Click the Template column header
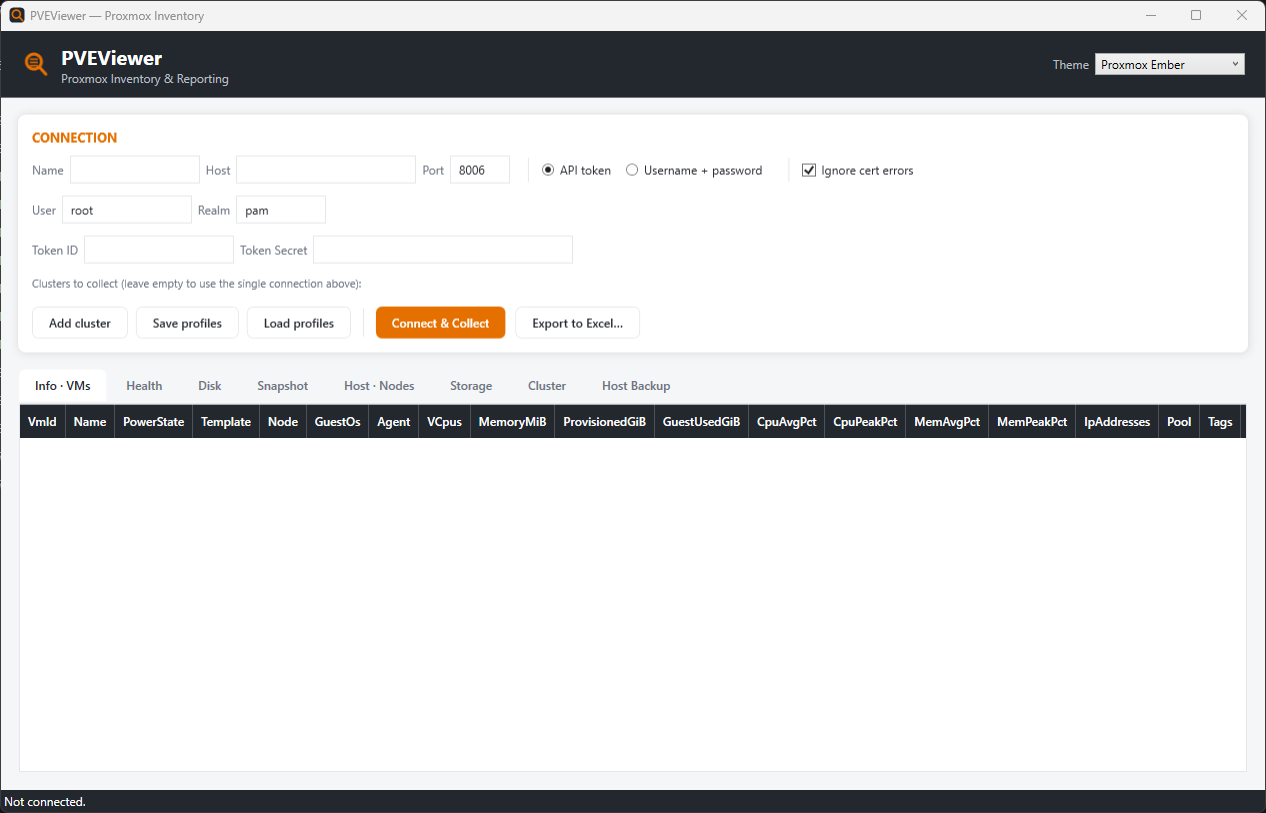 click(226, 421)
